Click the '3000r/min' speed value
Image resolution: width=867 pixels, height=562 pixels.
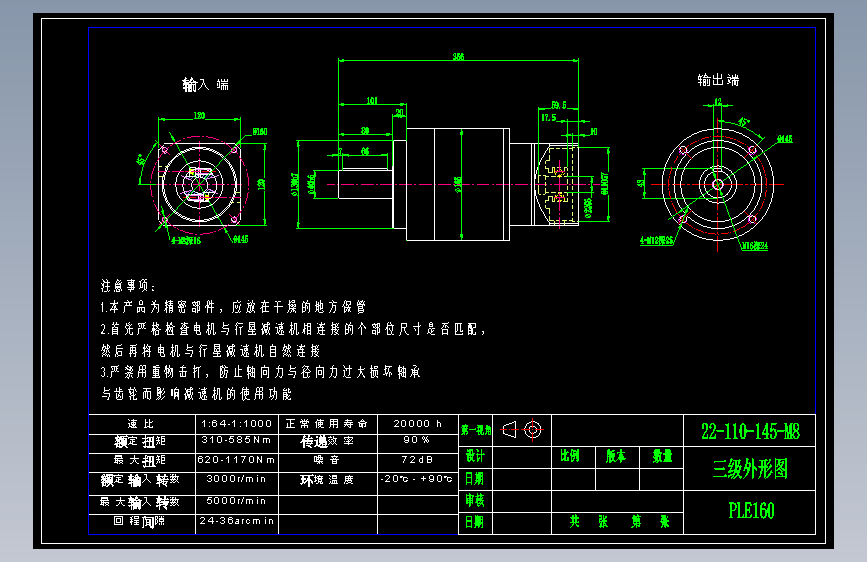tap(236, 478)
